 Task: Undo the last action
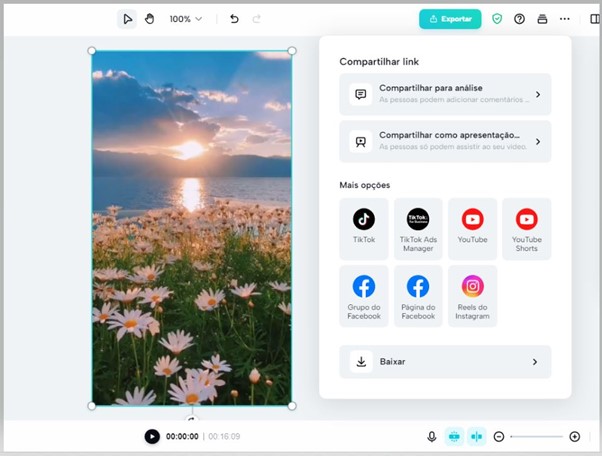[x=234, y=19]
